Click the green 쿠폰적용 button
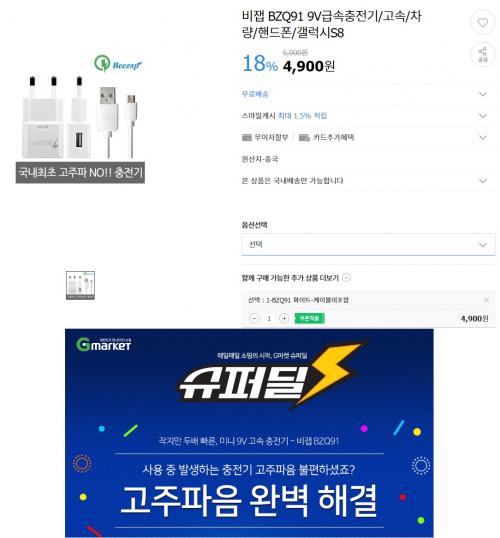 309,318
